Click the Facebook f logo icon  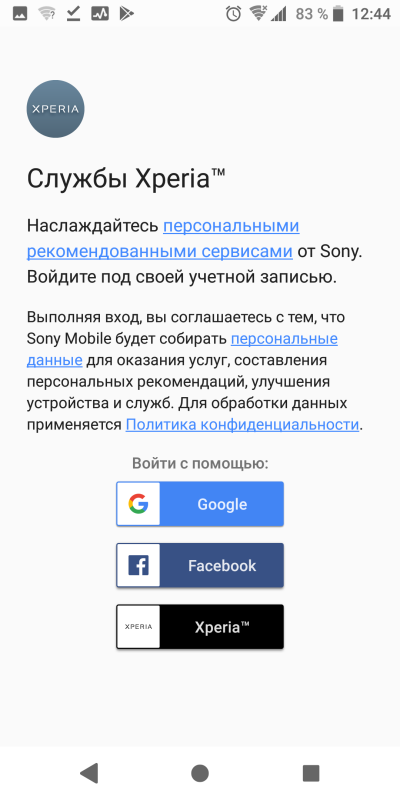pyautogui.click(x=138, y=565)
